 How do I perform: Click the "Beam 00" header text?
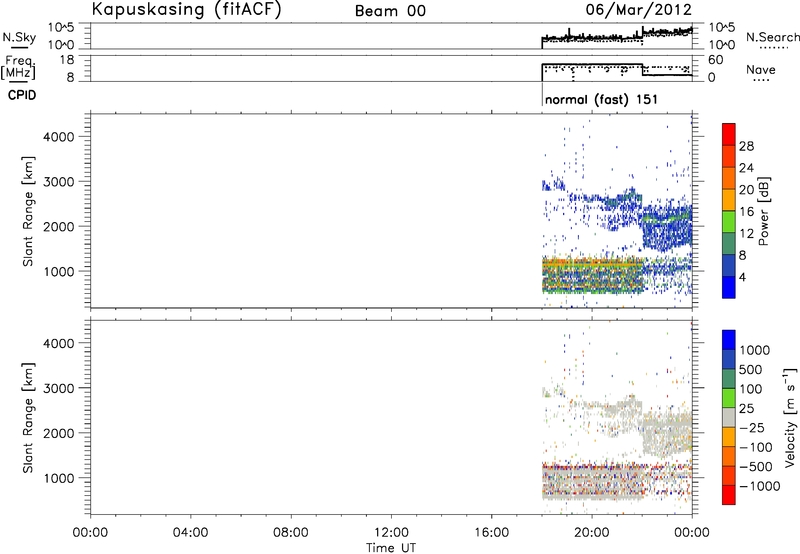(x=390, y=11)
